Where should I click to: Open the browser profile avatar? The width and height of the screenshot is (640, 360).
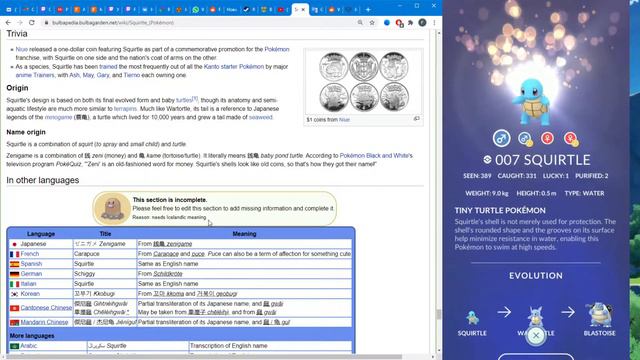click(x=422, y=23)
